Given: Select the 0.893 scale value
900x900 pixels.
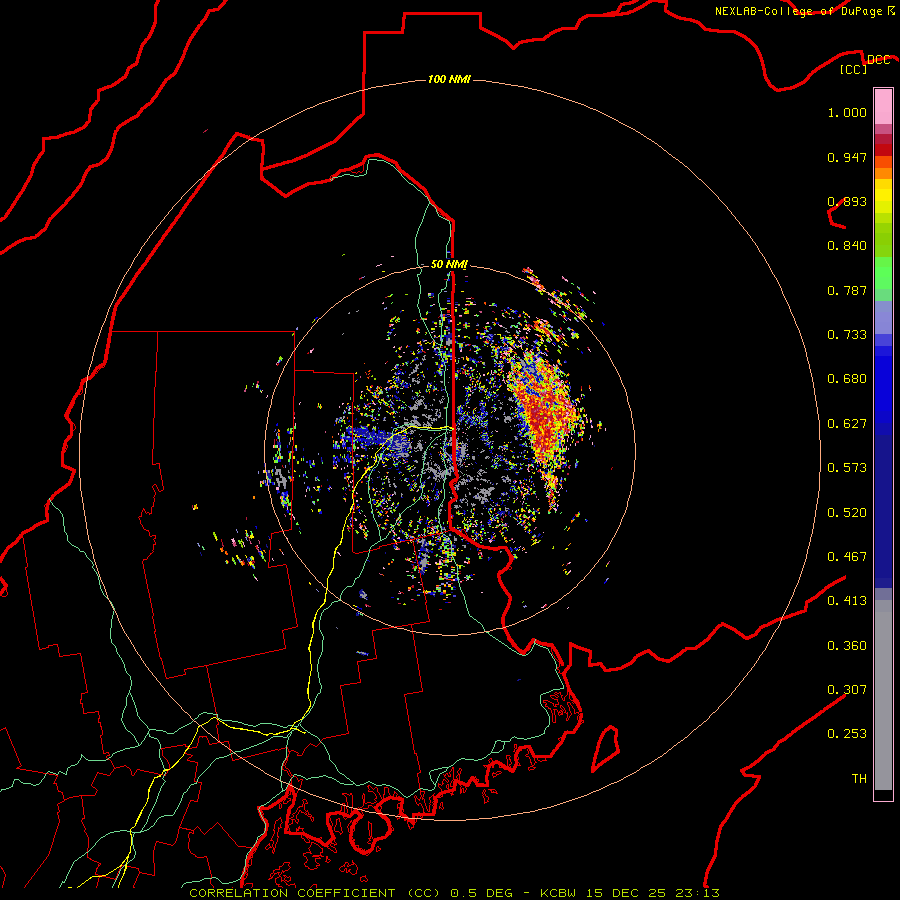Looking at the screenshot, I should pos(847,201).
